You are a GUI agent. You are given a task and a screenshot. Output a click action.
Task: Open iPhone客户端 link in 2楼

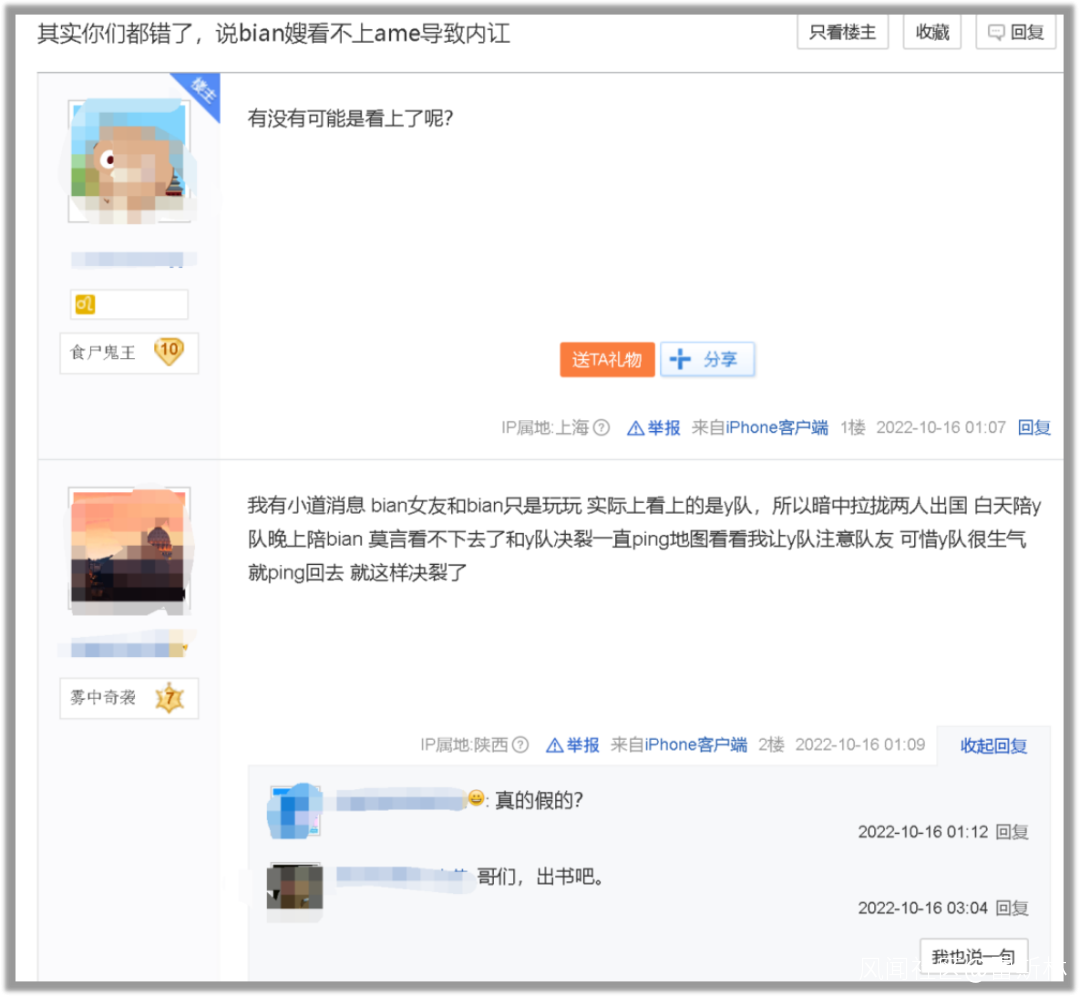tap(696, 745)
